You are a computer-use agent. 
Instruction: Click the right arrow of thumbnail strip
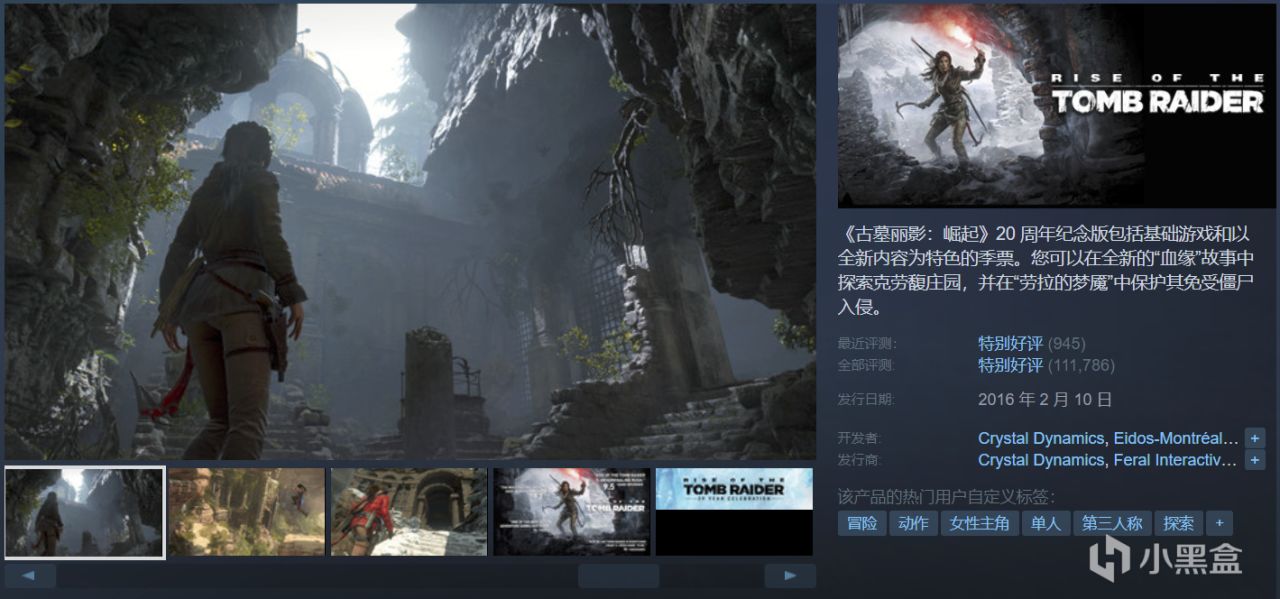(x=790, y=576)
